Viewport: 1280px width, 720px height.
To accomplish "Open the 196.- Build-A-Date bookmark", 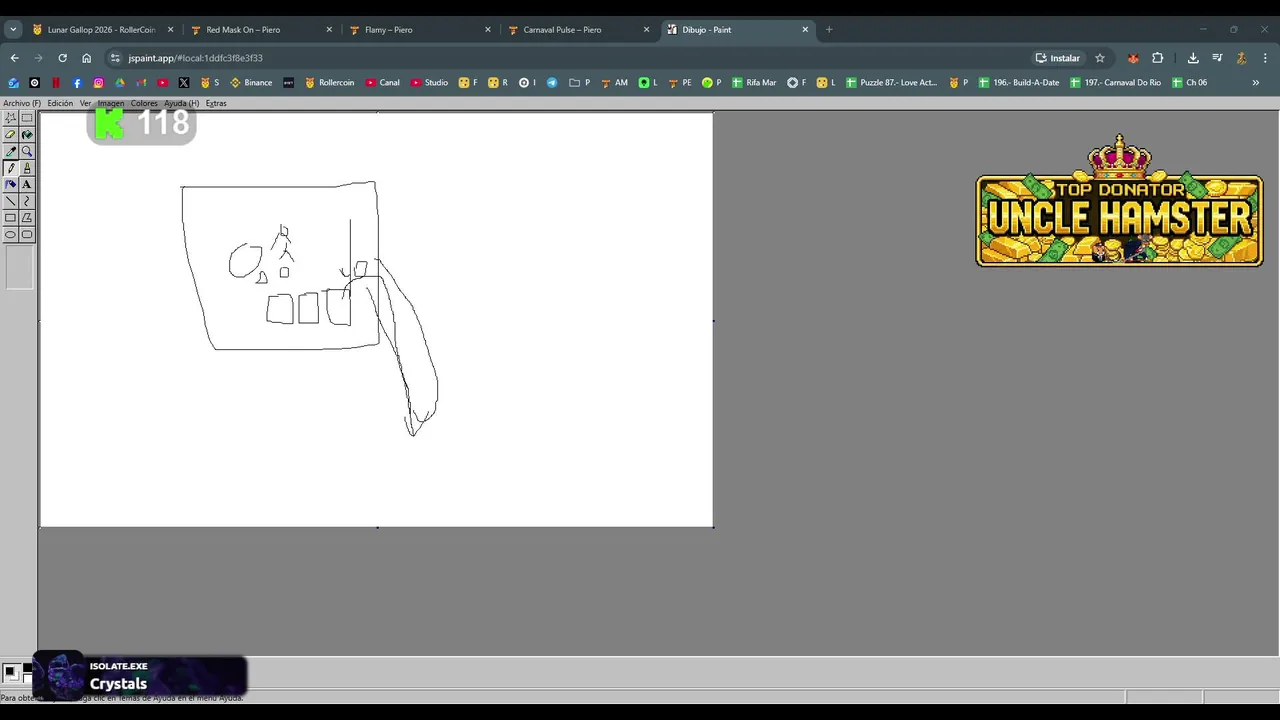I will [1018, 82].
